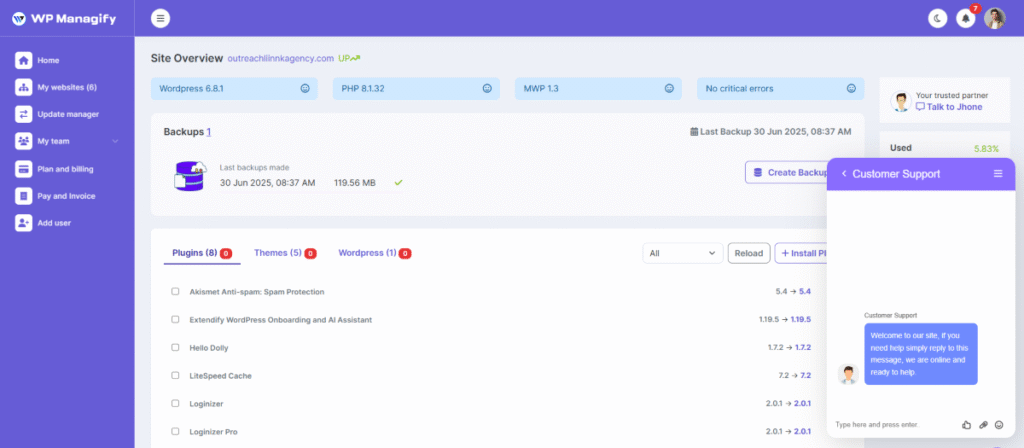Go back using the chat back arrow
1024x448 pixels.
tap(844, 174)
